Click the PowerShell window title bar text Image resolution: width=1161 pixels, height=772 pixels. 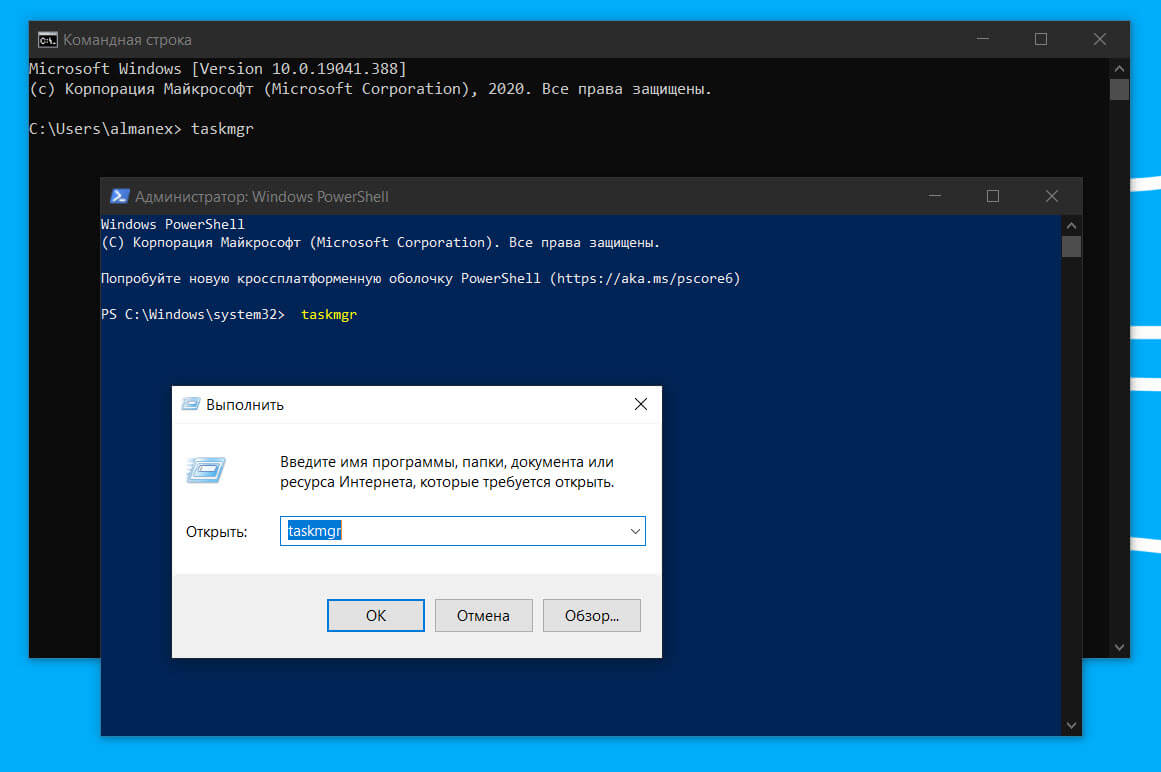pos(262,197)
